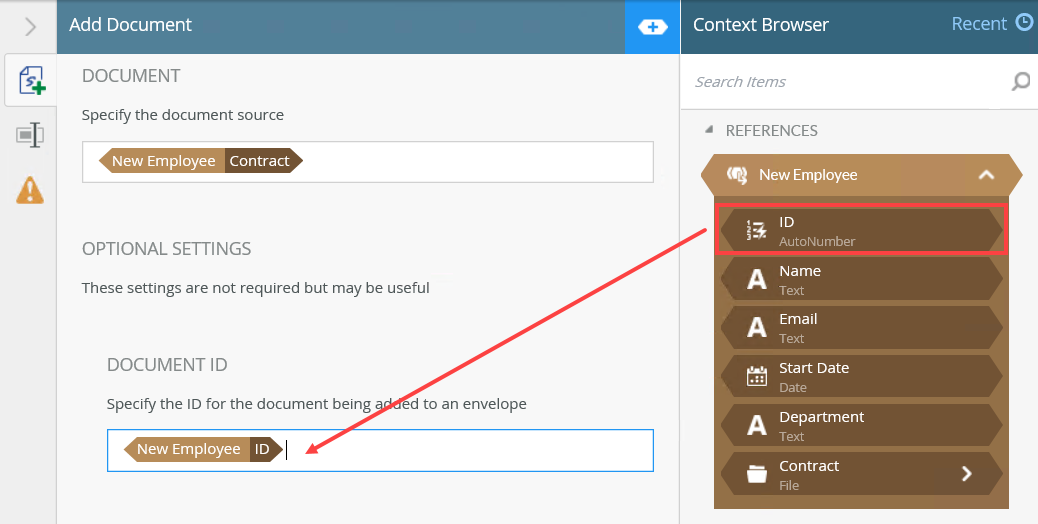Click the document source input box

[x=368, y=161]
